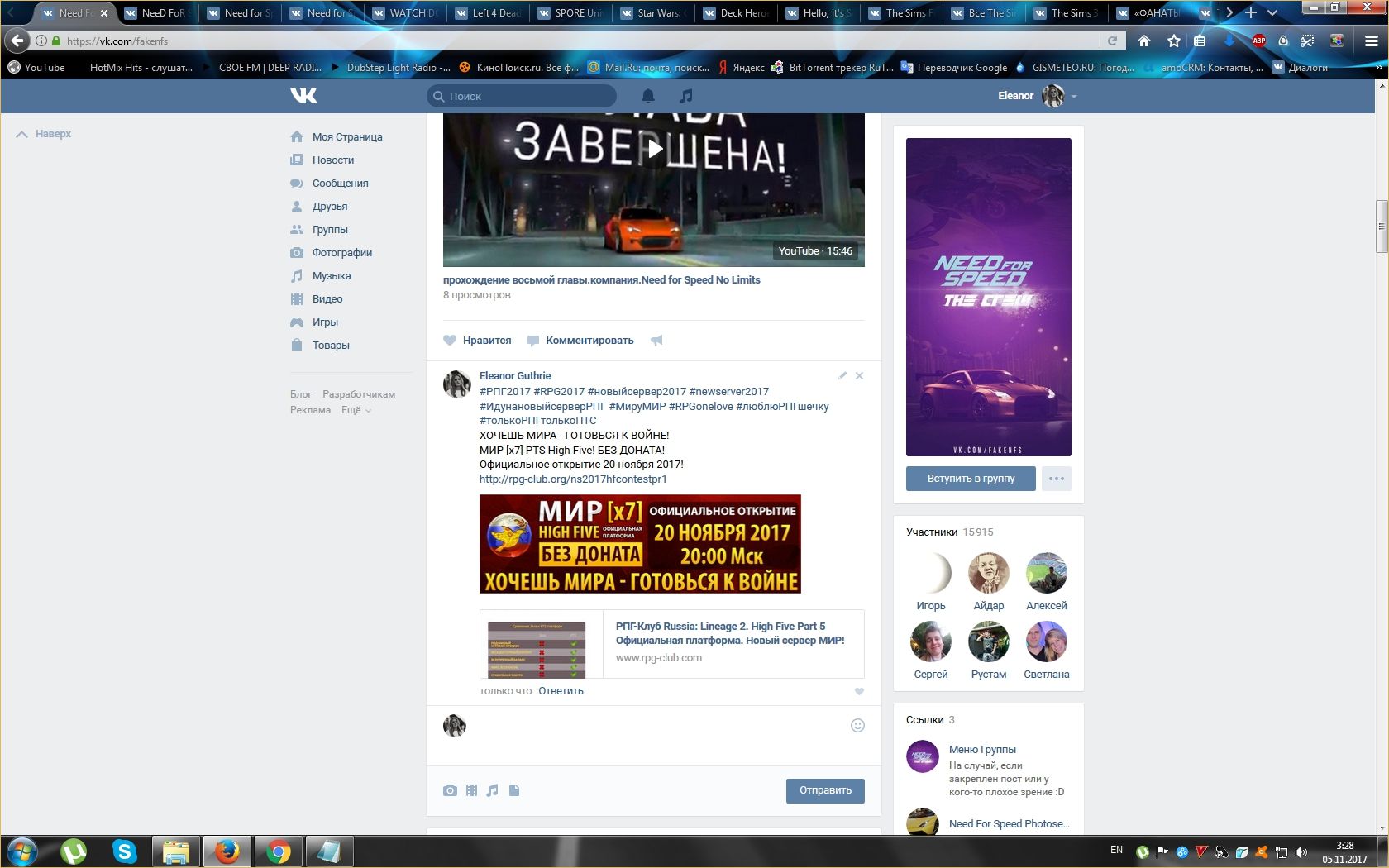Open Музыка in the sidebar
The image size is (1389, 868).
[x=321, y=276]
